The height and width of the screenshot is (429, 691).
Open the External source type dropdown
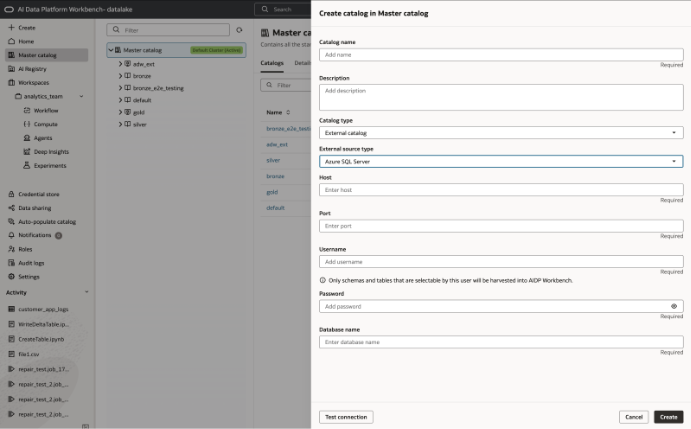click(x=501, y=161)
